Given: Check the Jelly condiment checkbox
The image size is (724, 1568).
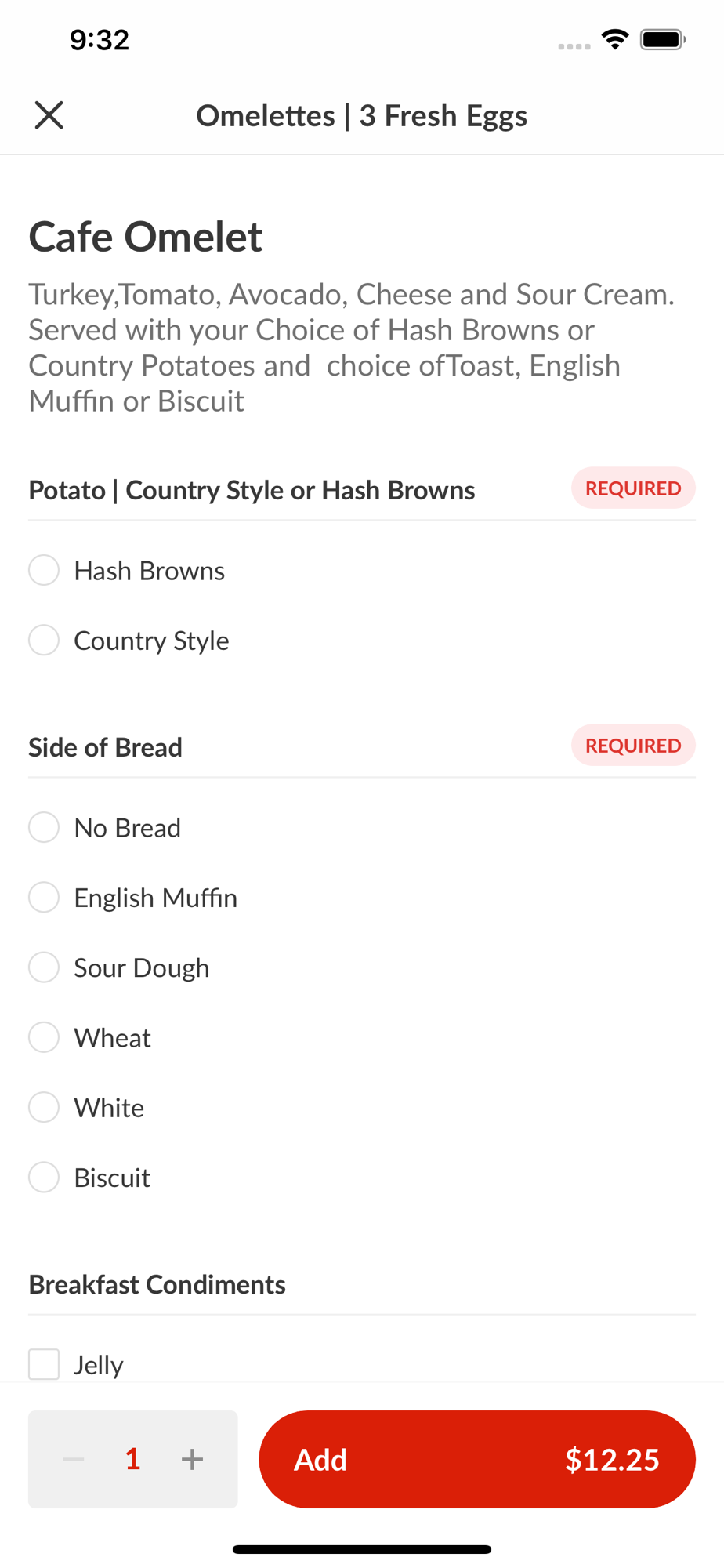Looking at the screenshot, I should [x=44, y=1364].
